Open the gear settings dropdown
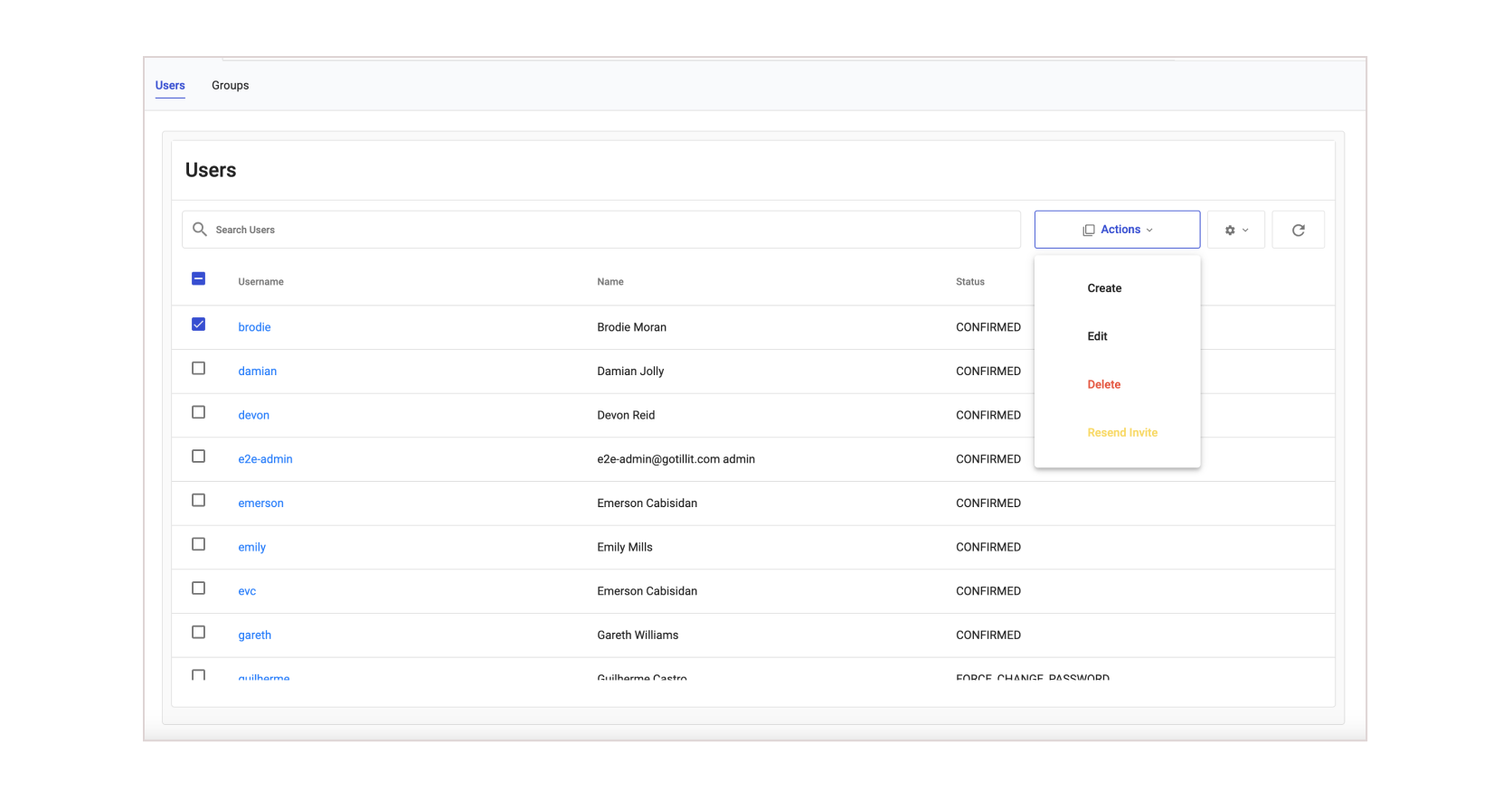Image resolution: width=1512 pixels, height=800 pixels. [1235, 231]
